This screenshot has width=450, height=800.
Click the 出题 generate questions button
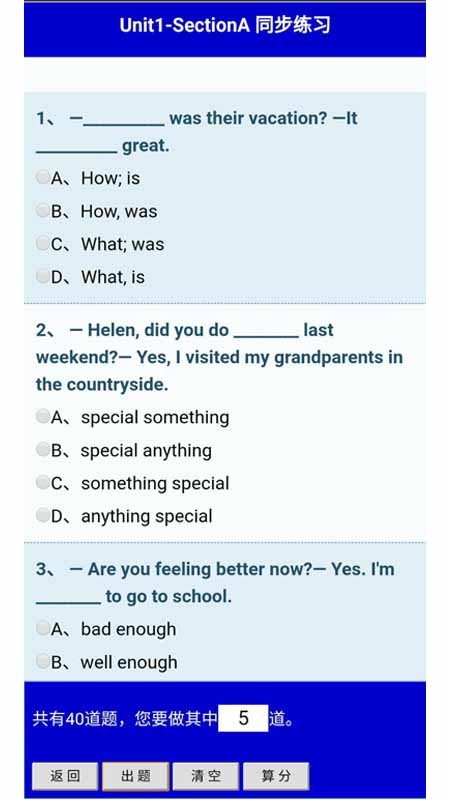click(x=136, y=776)
